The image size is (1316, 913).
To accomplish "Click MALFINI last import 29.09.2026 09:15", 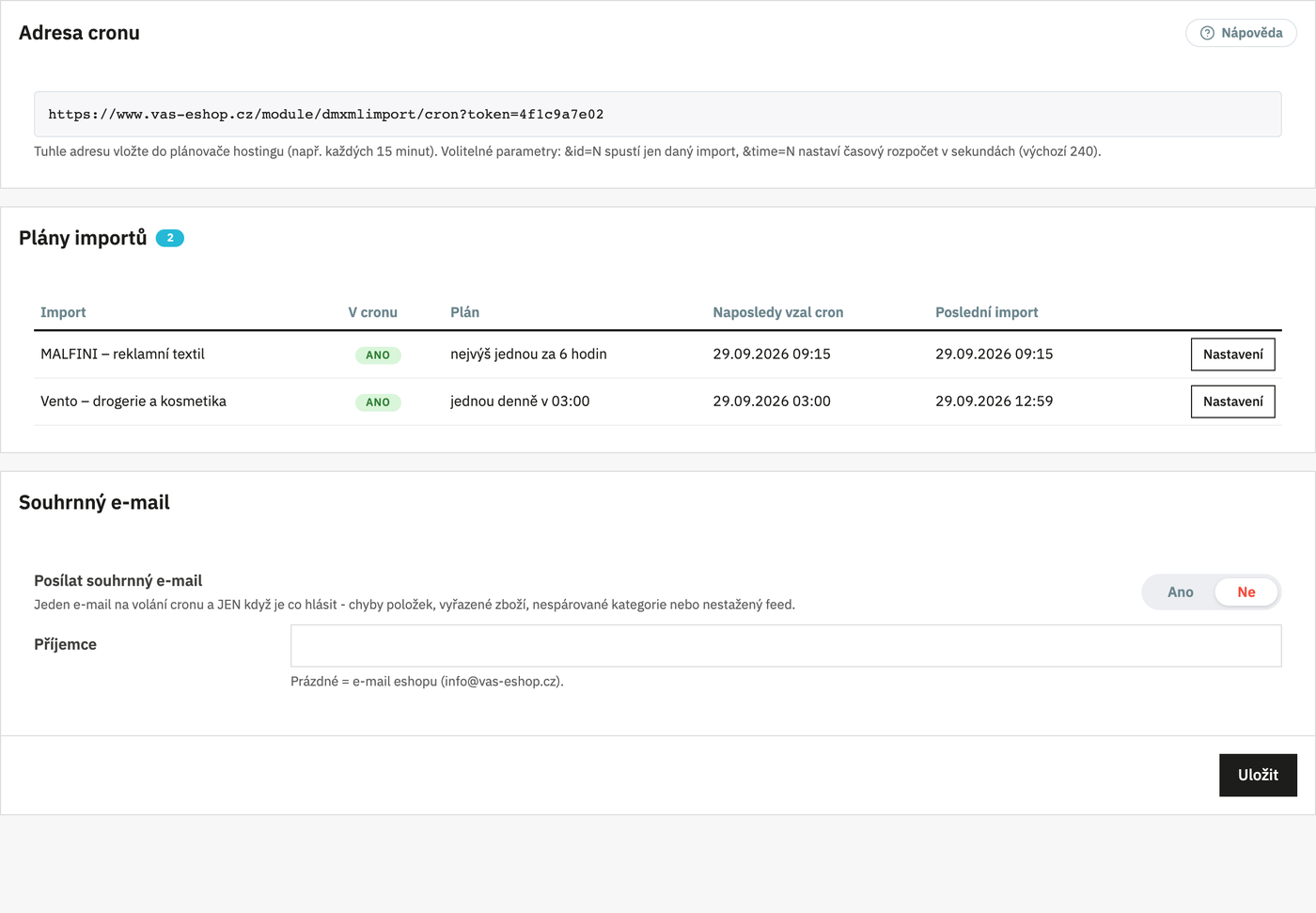I will (x=994, y=354).
